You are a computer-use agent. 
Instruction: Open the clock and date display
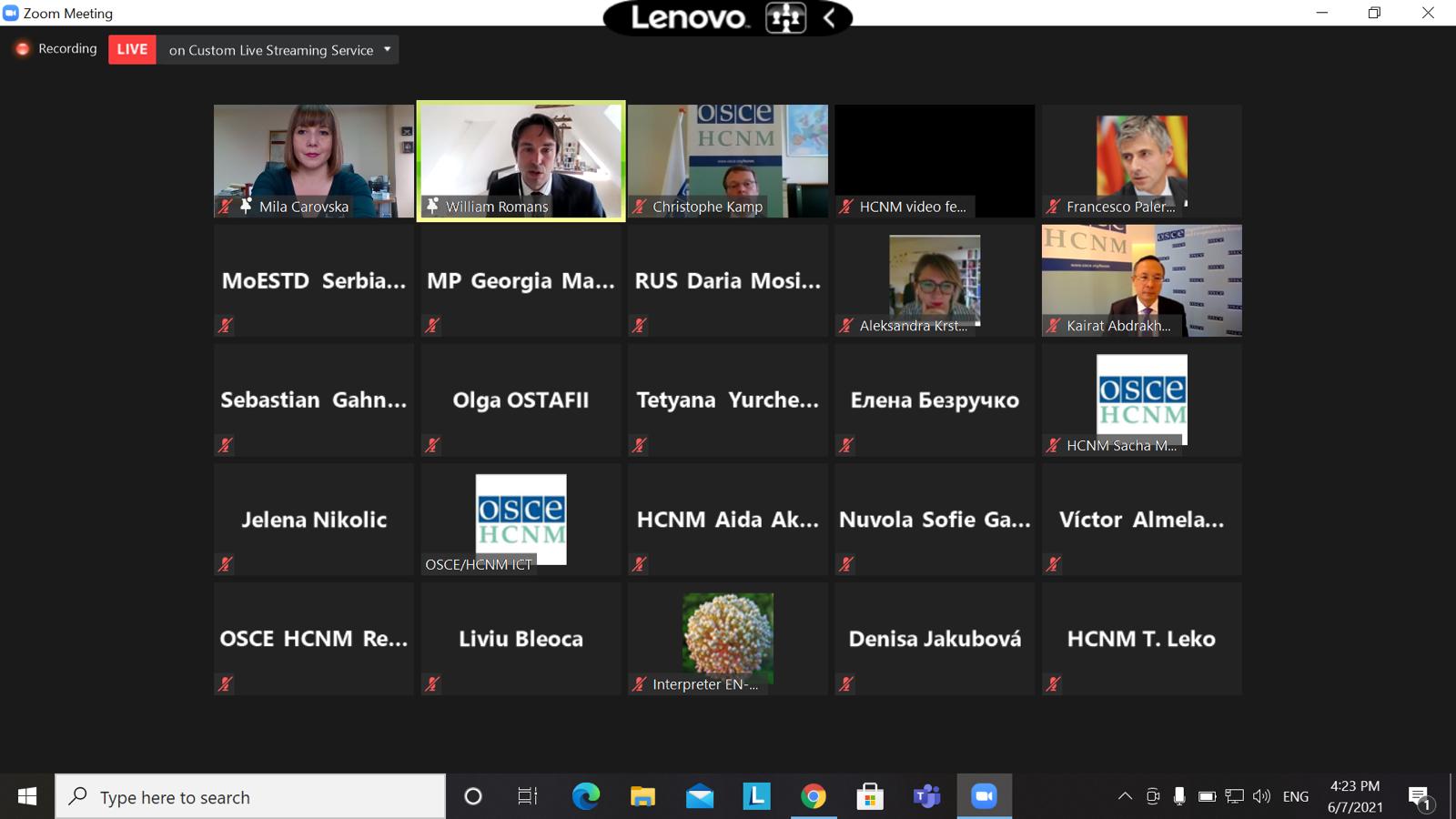[1355, 796]
